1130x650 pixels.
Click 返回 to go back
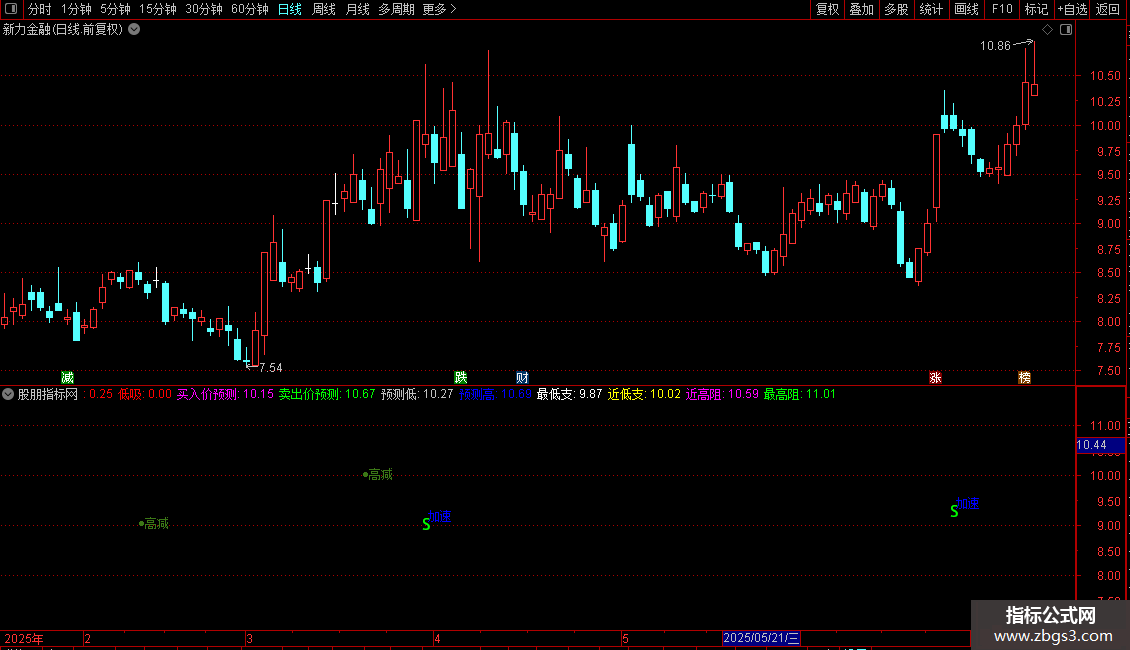coord(1108,9)
